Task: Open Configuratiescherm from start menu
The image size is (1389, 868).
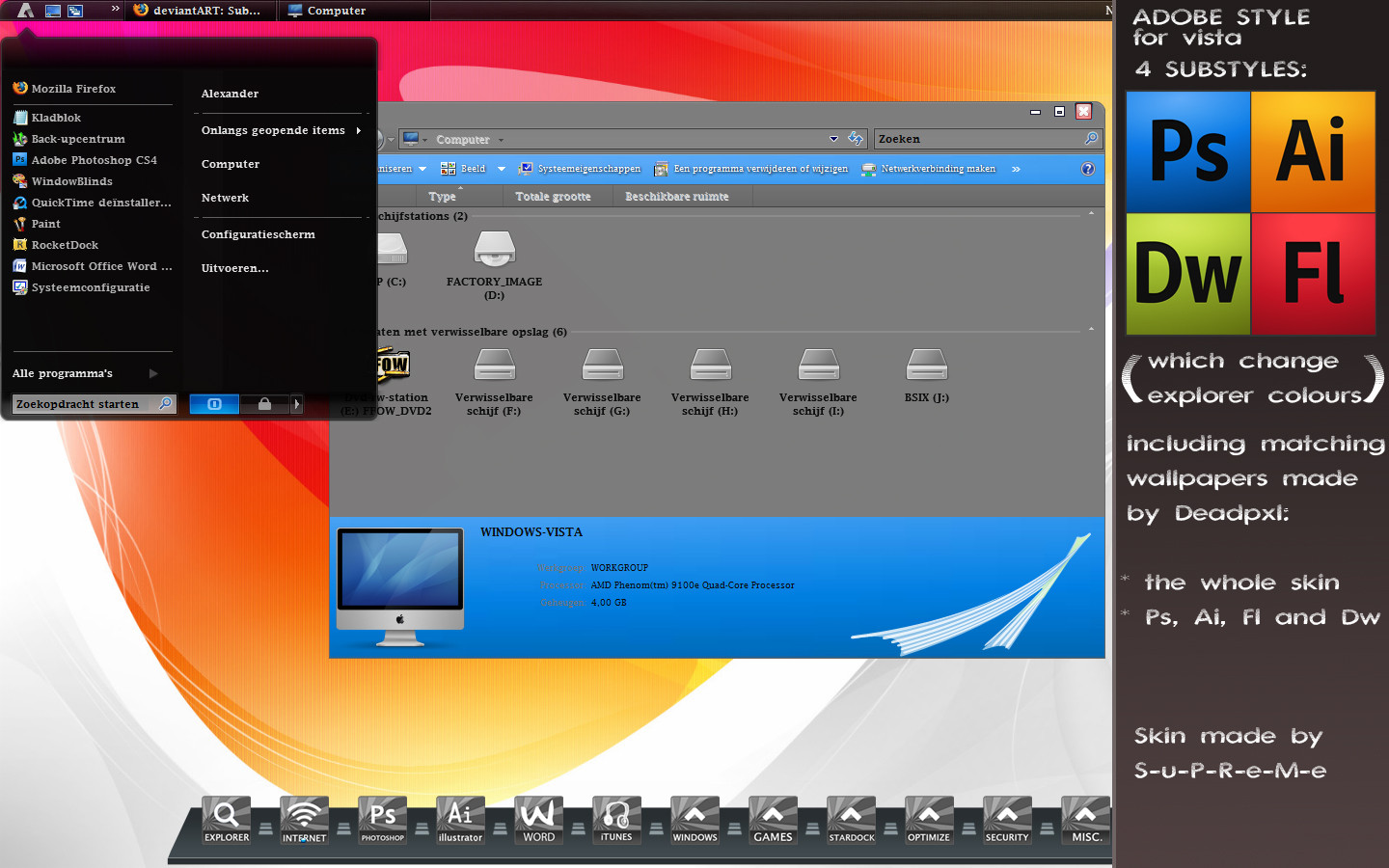Action: [x=258, y=234]
